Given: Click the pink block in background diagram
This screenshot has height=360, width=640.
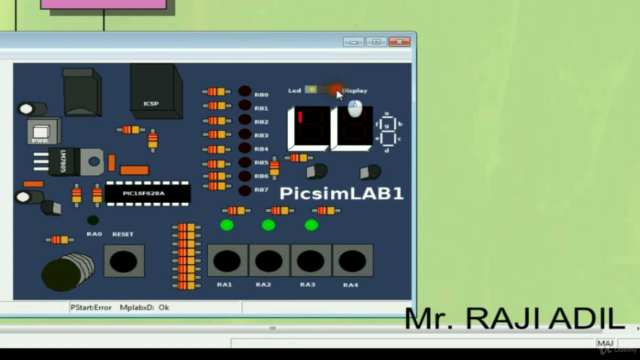Looking at the screenshot, I should coord(104,4).
